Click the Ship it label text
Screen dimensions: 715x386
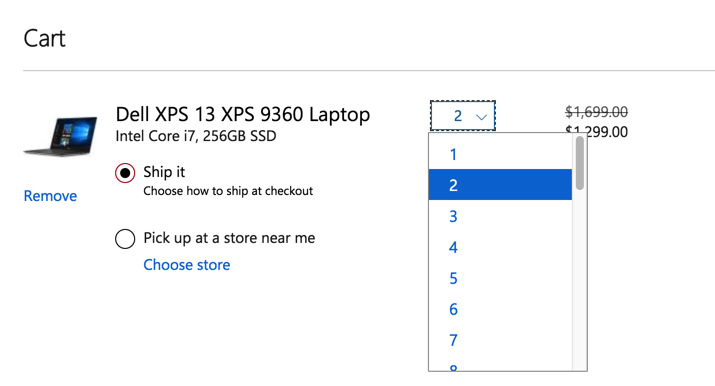pos(164,172)
